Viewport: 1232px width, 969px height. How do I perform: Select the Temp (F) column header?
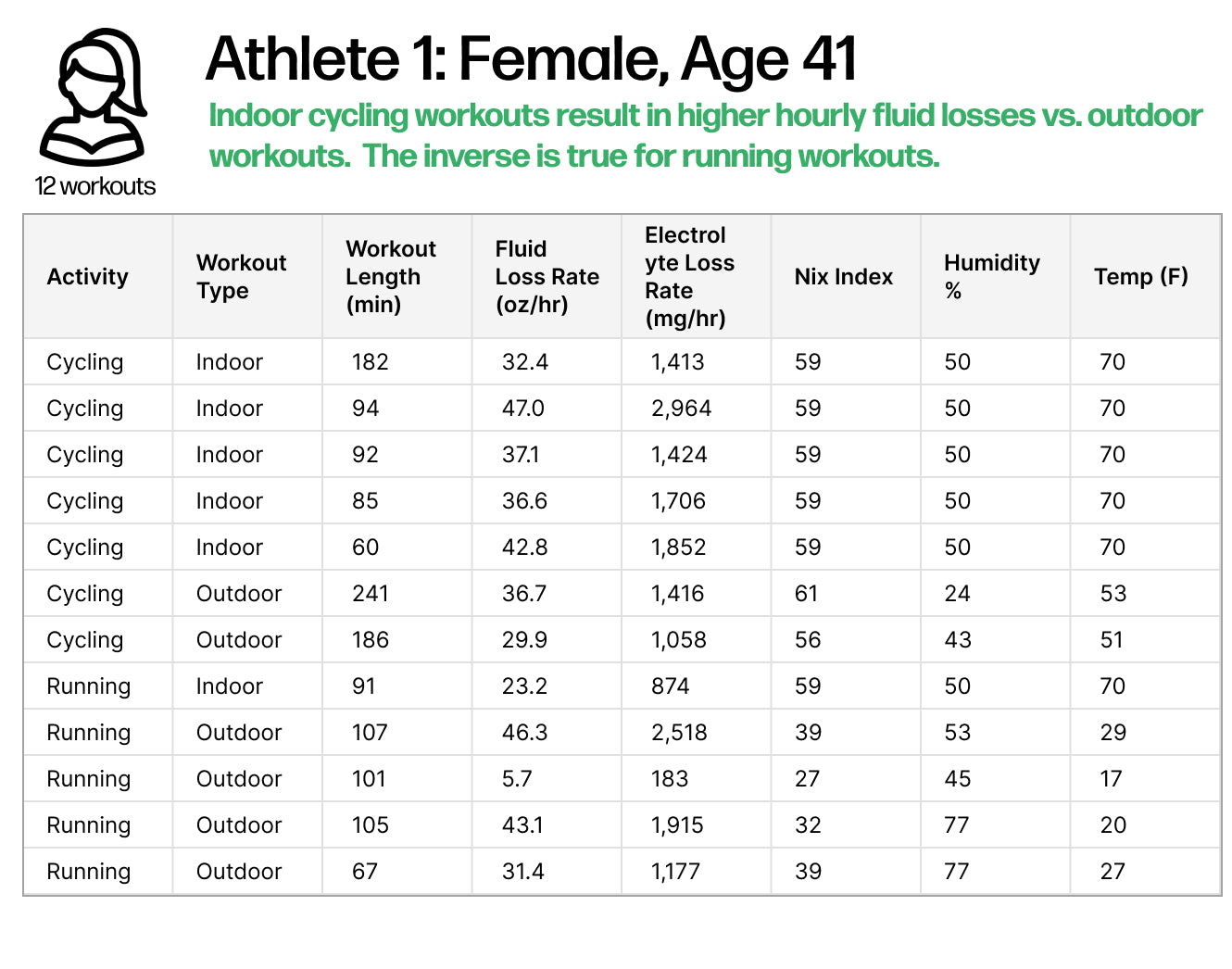(x=1140, y=277)
